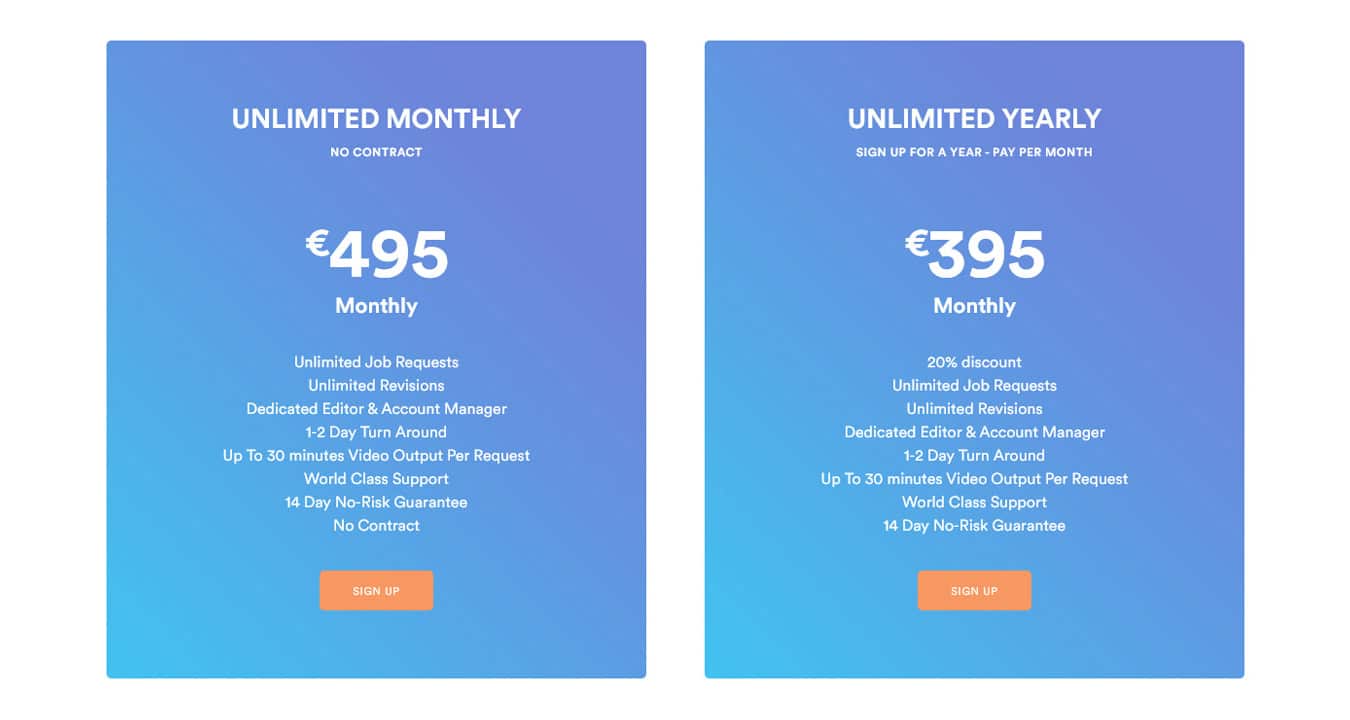
Task: Click 'World Class Support' in the Yearly plan
Action: (974, 502)
